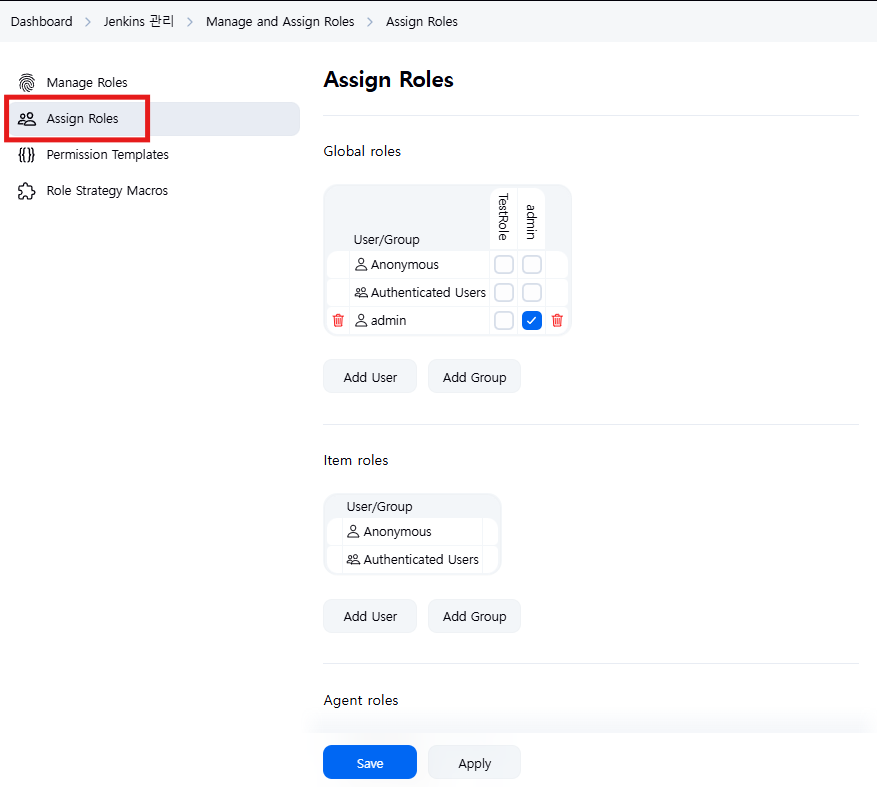The image size is (877, 787).
Task: Click the Apply button
Action: [474, 763]
